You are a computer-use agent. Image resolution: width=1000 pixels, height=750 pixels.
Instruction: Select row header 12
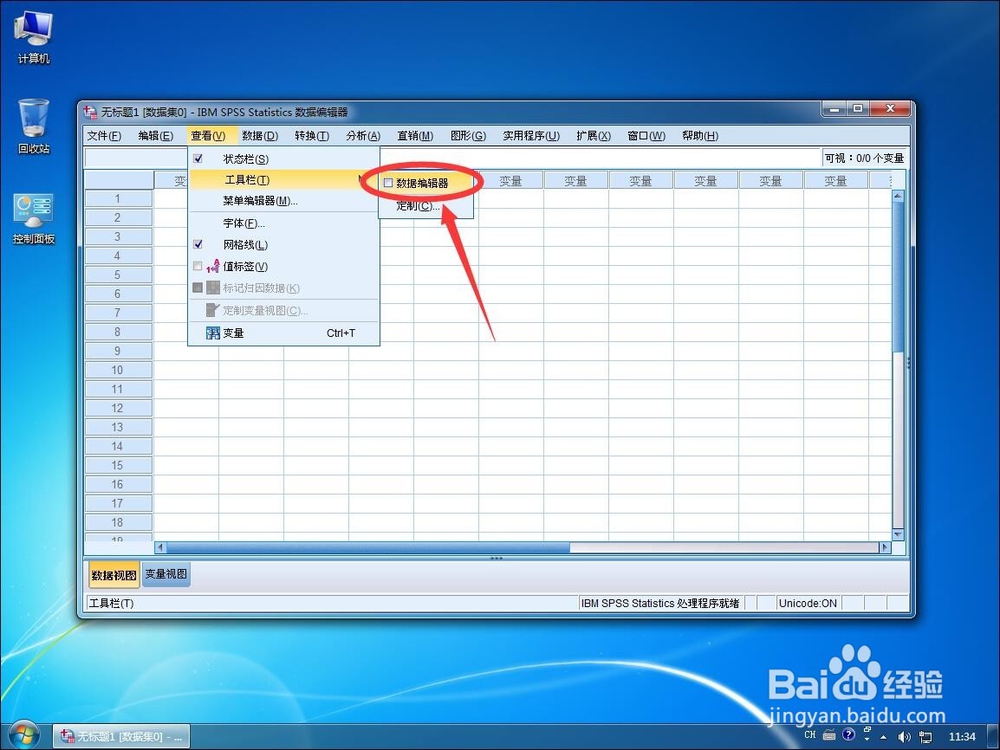point(119,408)
